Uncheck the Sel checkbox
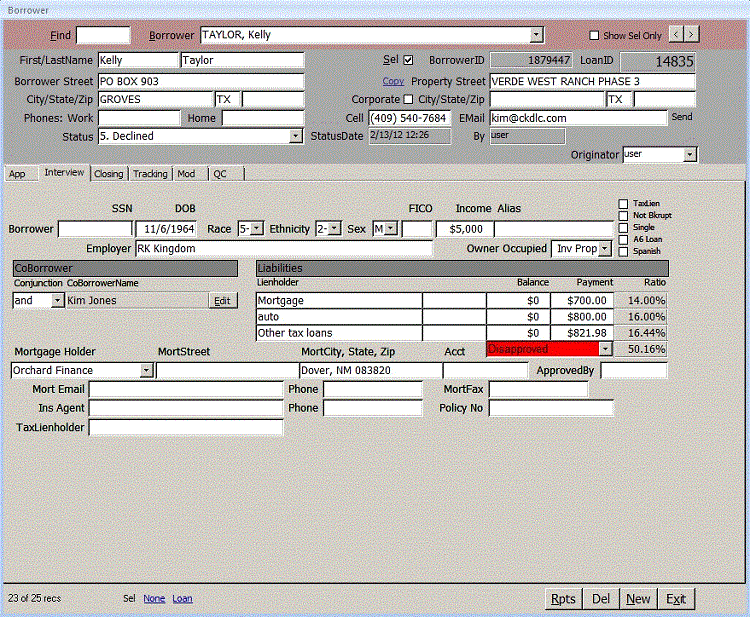The image size is (750, 617). point(408,60)
